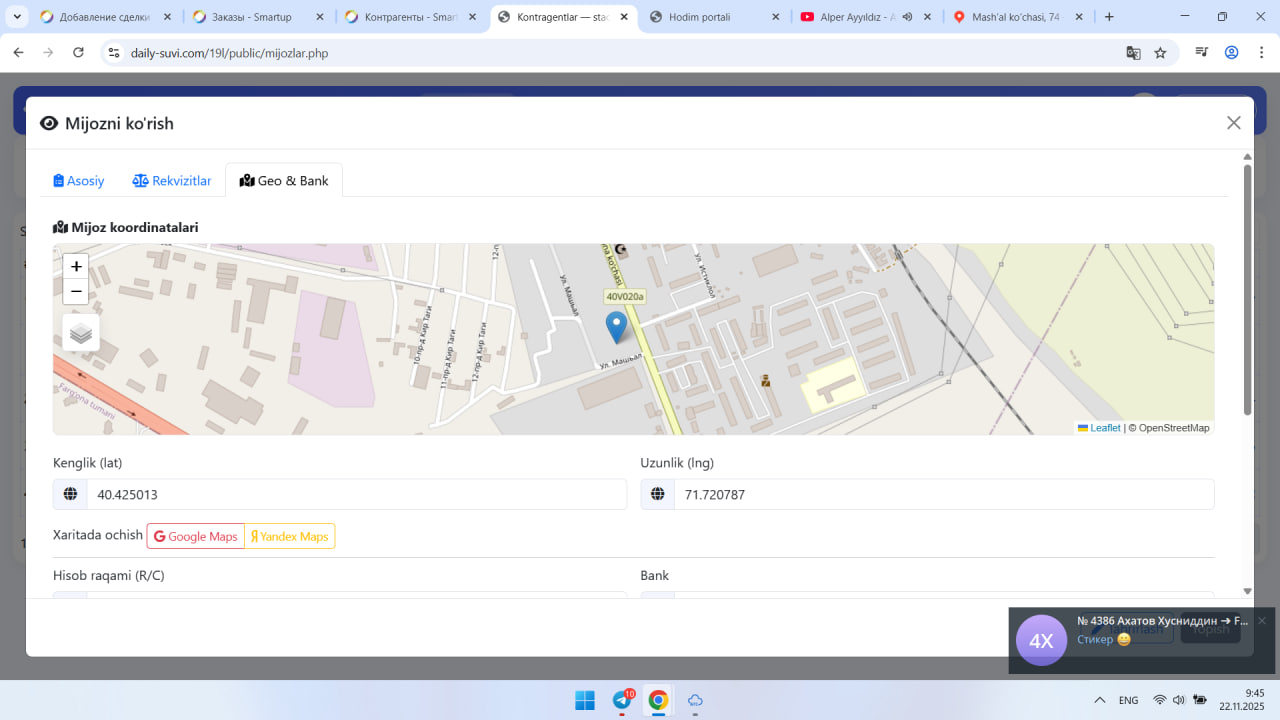Click the blue location marker on map
1280x720 pixels.
click(x=616, y=328)
